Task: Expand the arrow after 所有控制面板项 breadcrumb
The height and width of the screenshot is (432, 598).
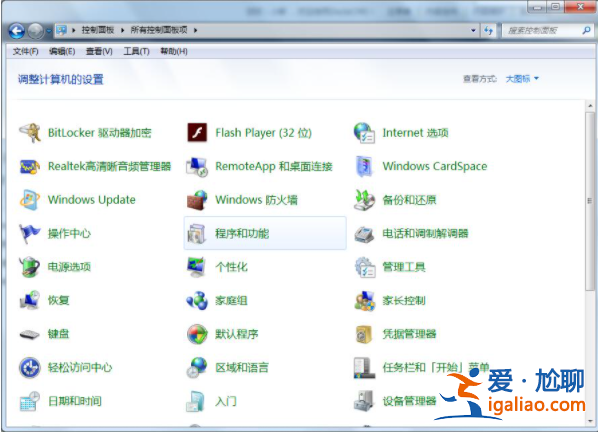Action: click(195, 30)
